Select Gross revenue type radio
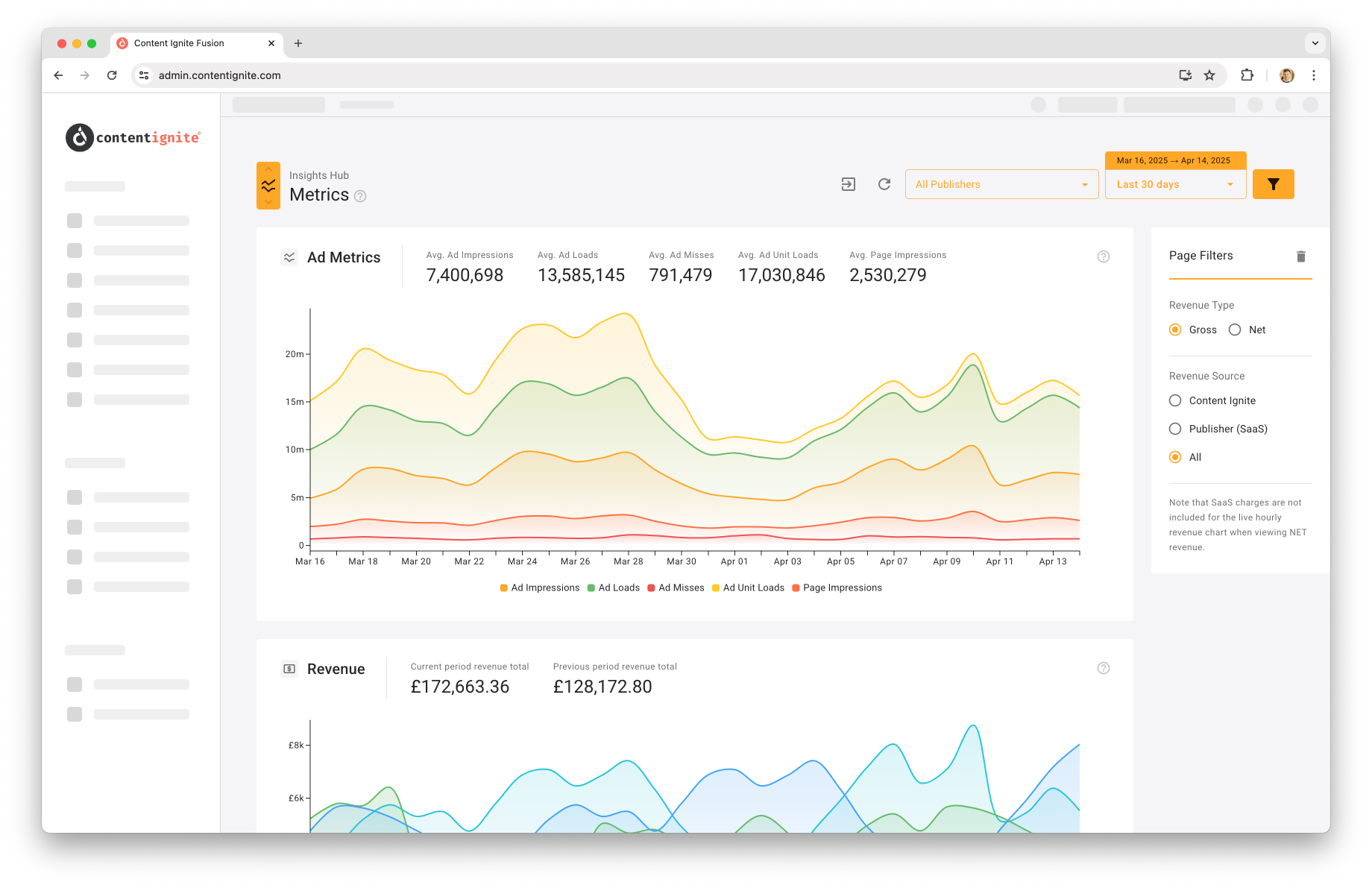The height and width of the screenshot is (888, 1372). (x=1175, y=330)
